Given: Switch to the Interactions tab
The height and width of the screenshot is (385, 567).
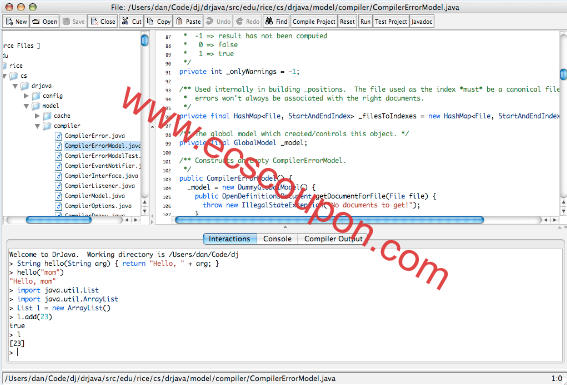Looking at the screenshot, I should 230,239.
